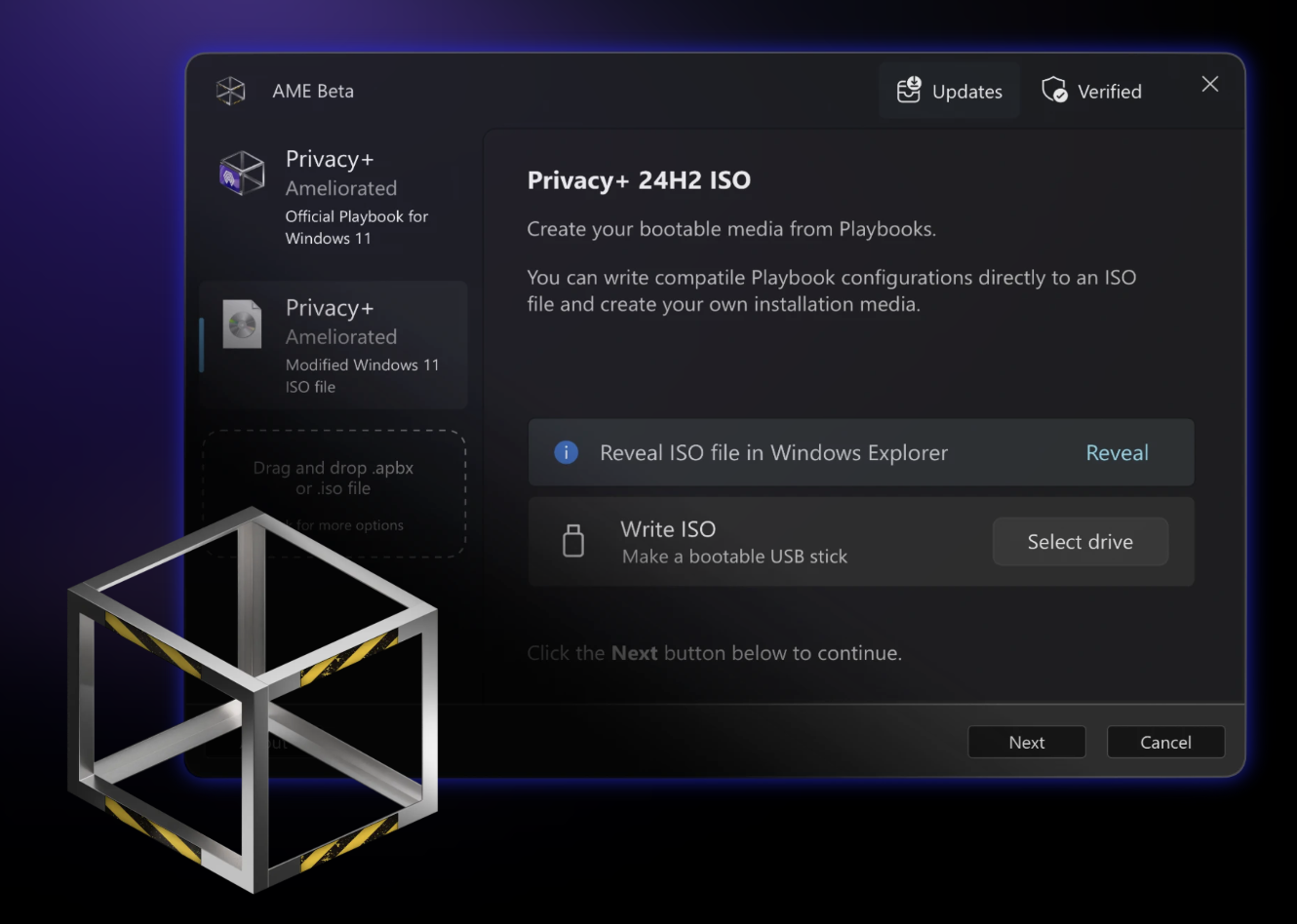Close the AME Beta window
The height and width of the screenshot is (924, 1297).
(x=1209, y=84)
